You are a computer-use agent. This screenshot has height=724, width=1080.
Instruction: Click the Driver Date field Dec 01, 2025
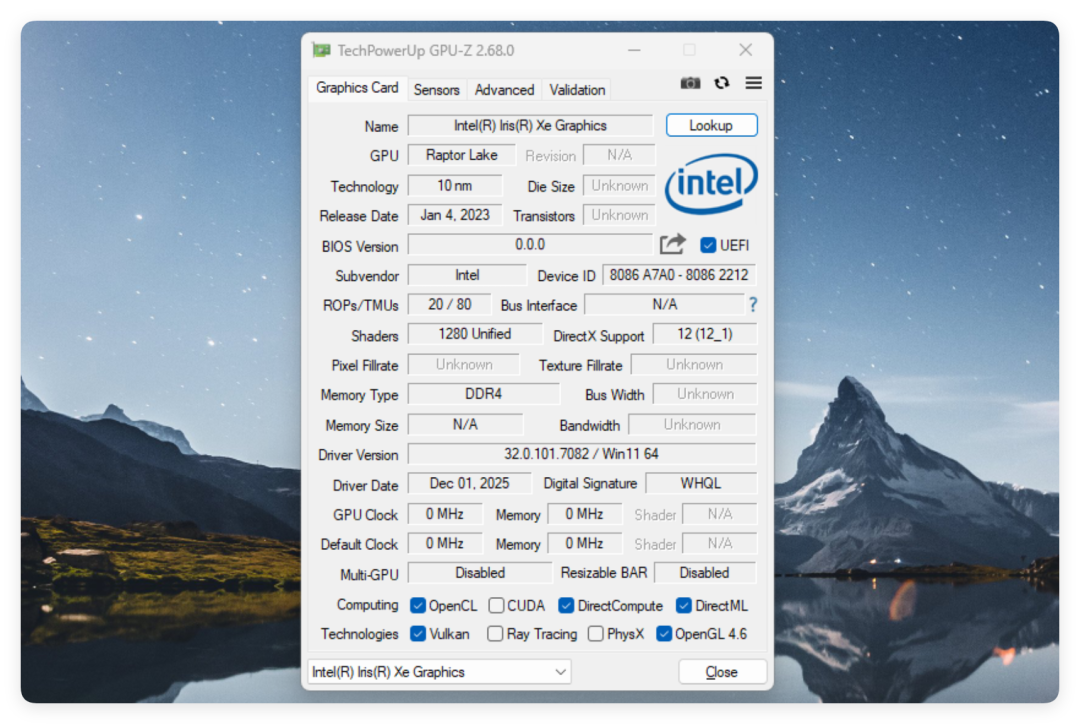[x=470, y=484]
